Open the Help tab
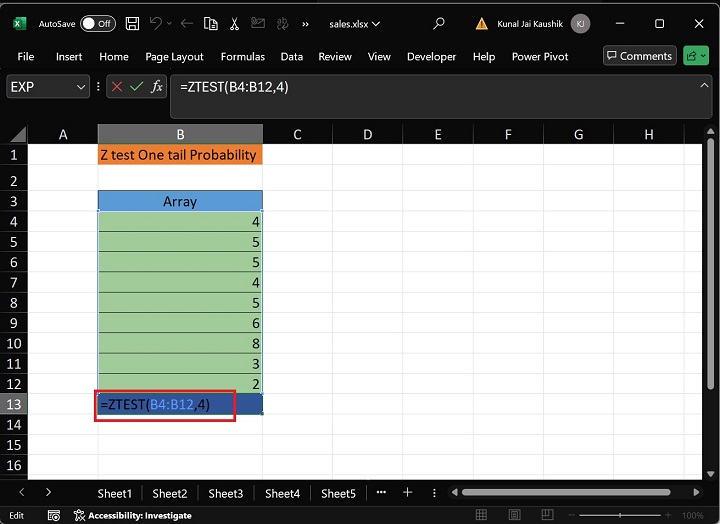This screenshot has height=524, width=720. tap(484, 56)
